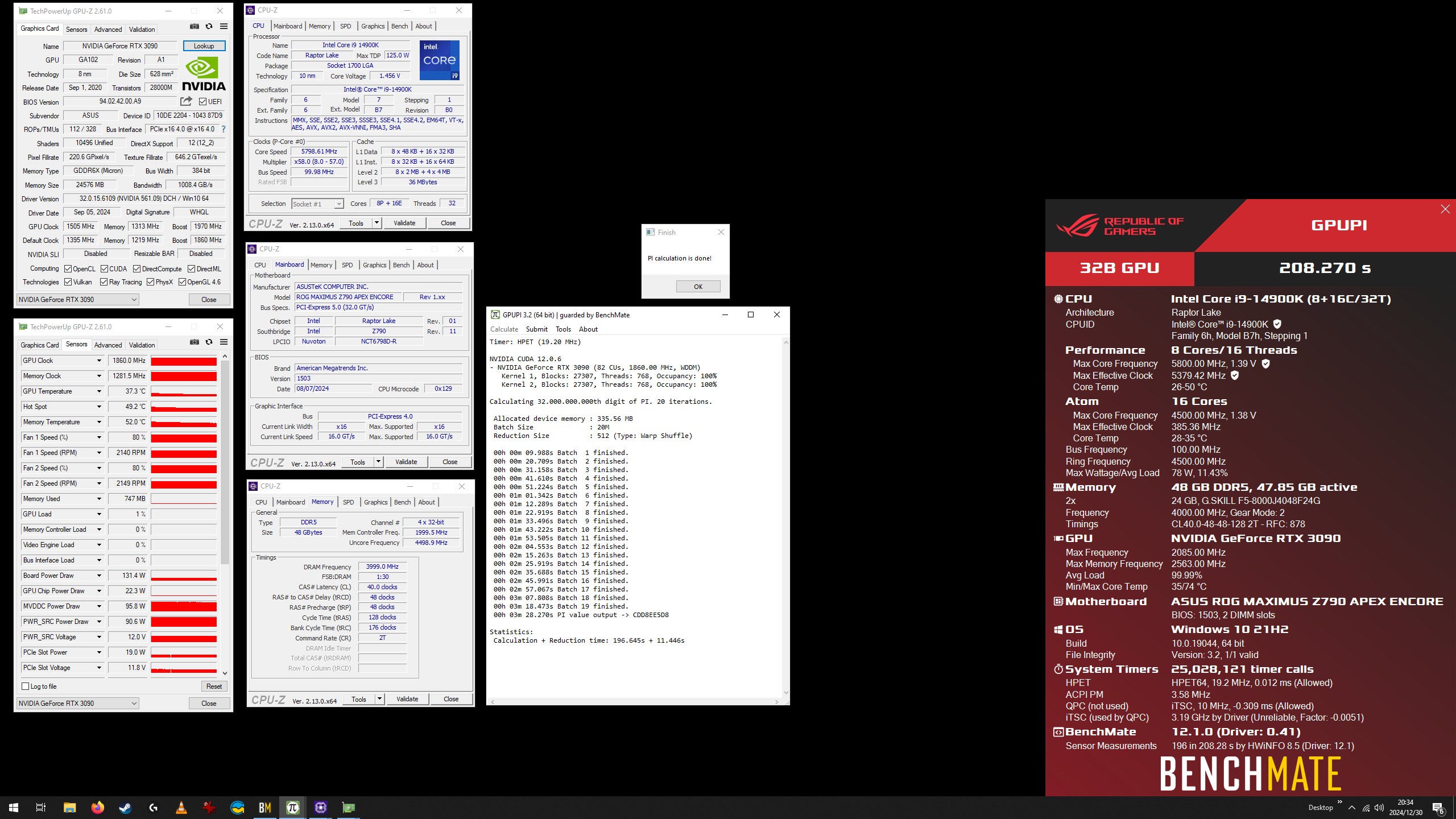This screenshot has width=1456, height=819.
Task: Open Submit menu in GPUPI
Action: coord(536,329)
